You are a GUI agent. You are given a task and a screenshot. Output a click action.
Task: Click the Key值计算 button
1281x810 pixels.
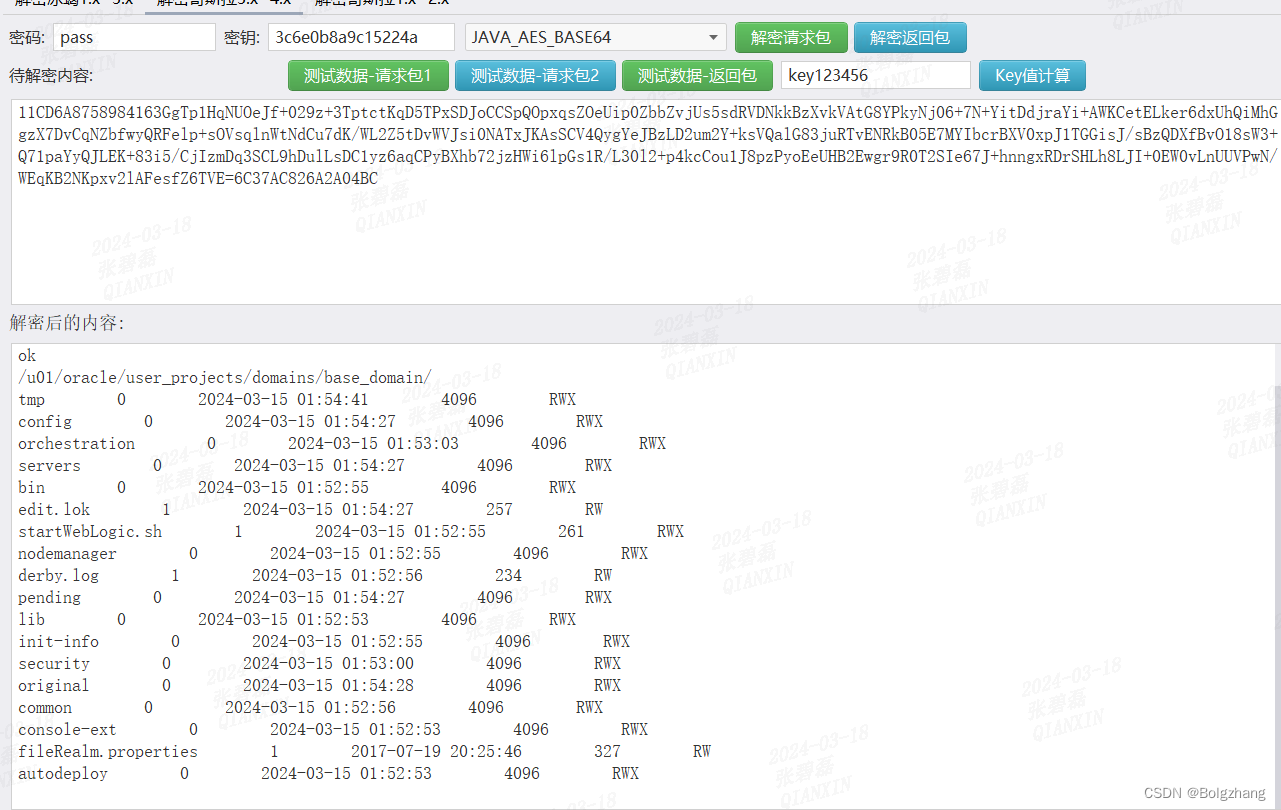click(1032, 76)
